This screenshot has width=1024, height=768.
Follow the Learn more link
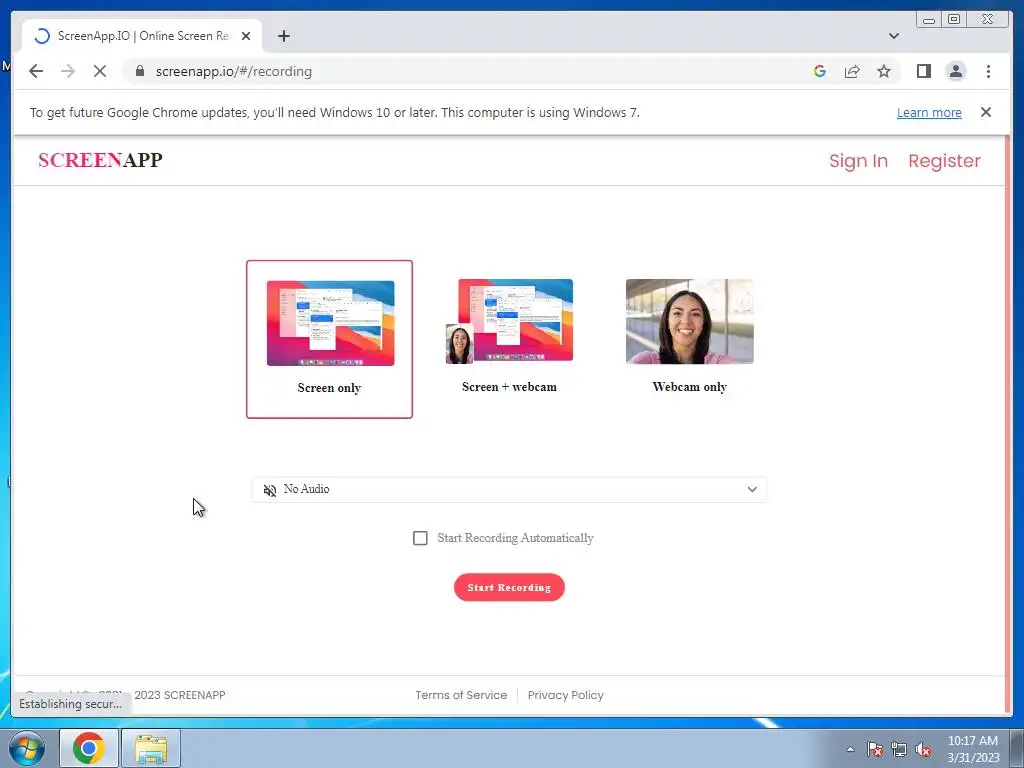point(929,112)
